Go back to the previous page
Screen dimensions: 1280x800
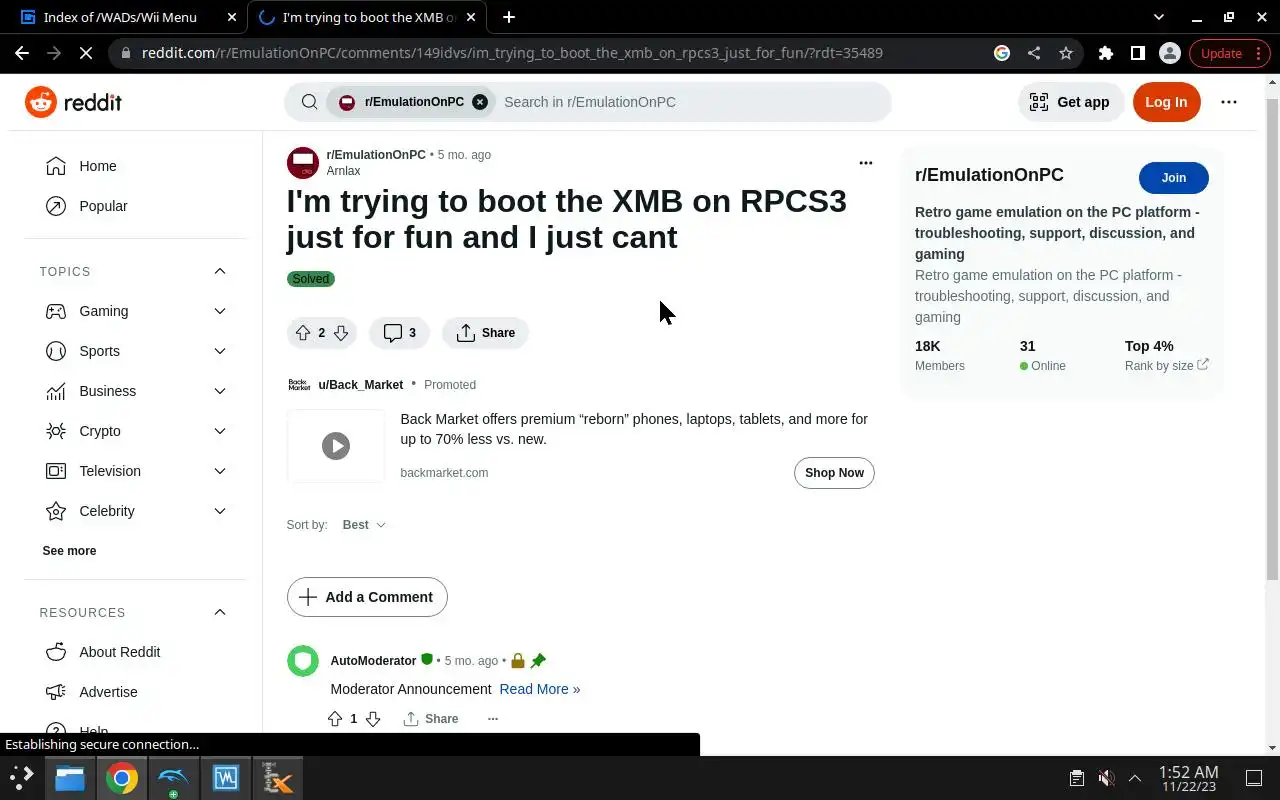(x=22, y=53)
